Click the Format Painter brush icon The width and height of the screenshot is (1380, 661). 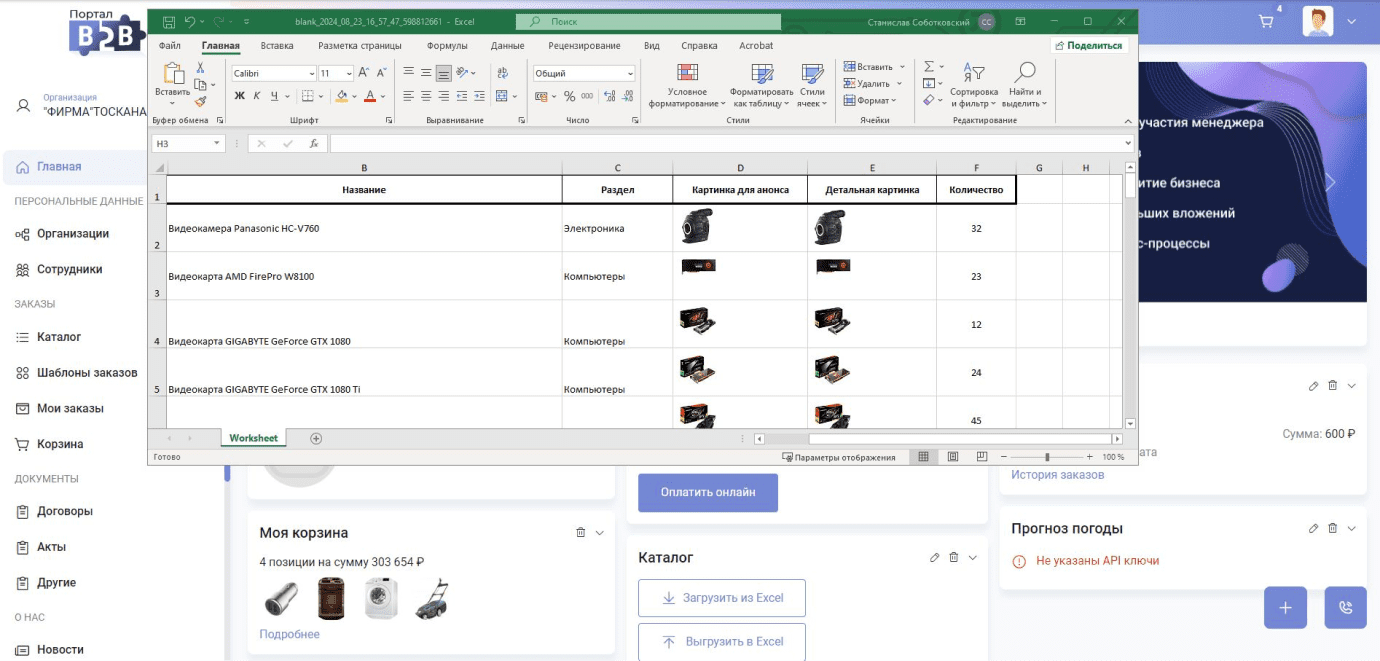click(x=200, y=101)
